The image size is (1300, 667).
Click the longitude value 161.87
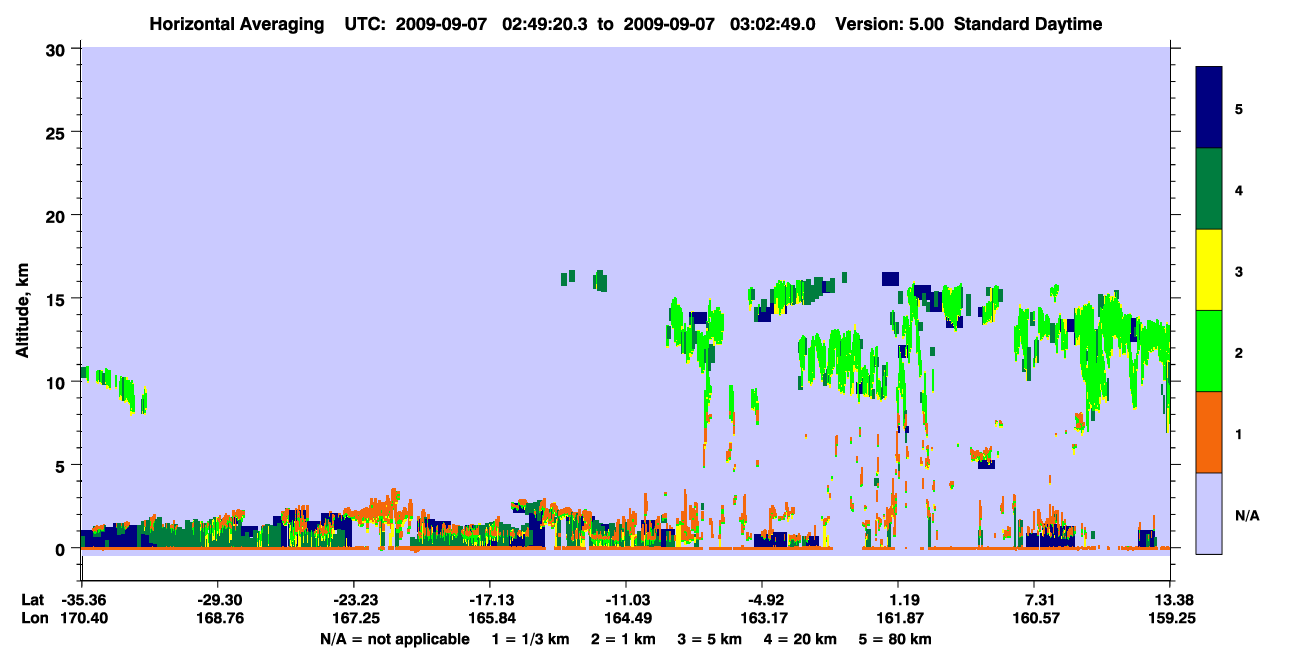(898, 618)
